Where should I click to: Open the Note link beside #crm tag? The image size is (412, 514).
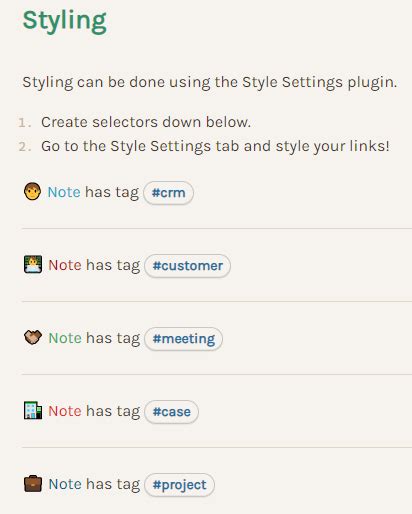(x=64, y=192)
